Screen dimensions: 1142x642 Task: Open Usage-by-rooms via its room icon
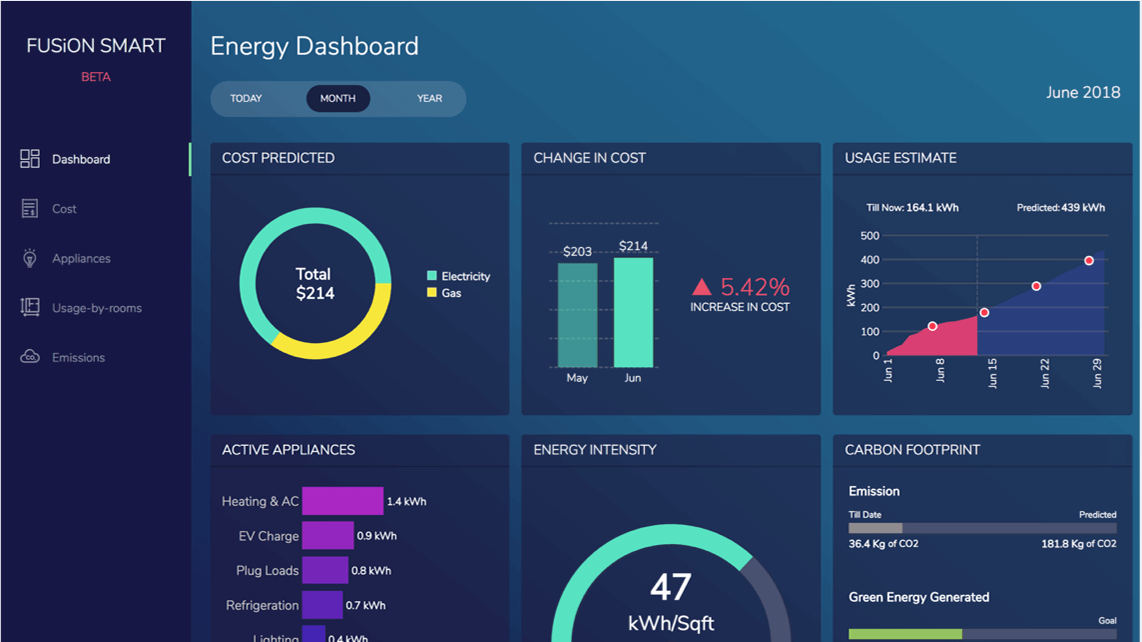click(28, 307)
